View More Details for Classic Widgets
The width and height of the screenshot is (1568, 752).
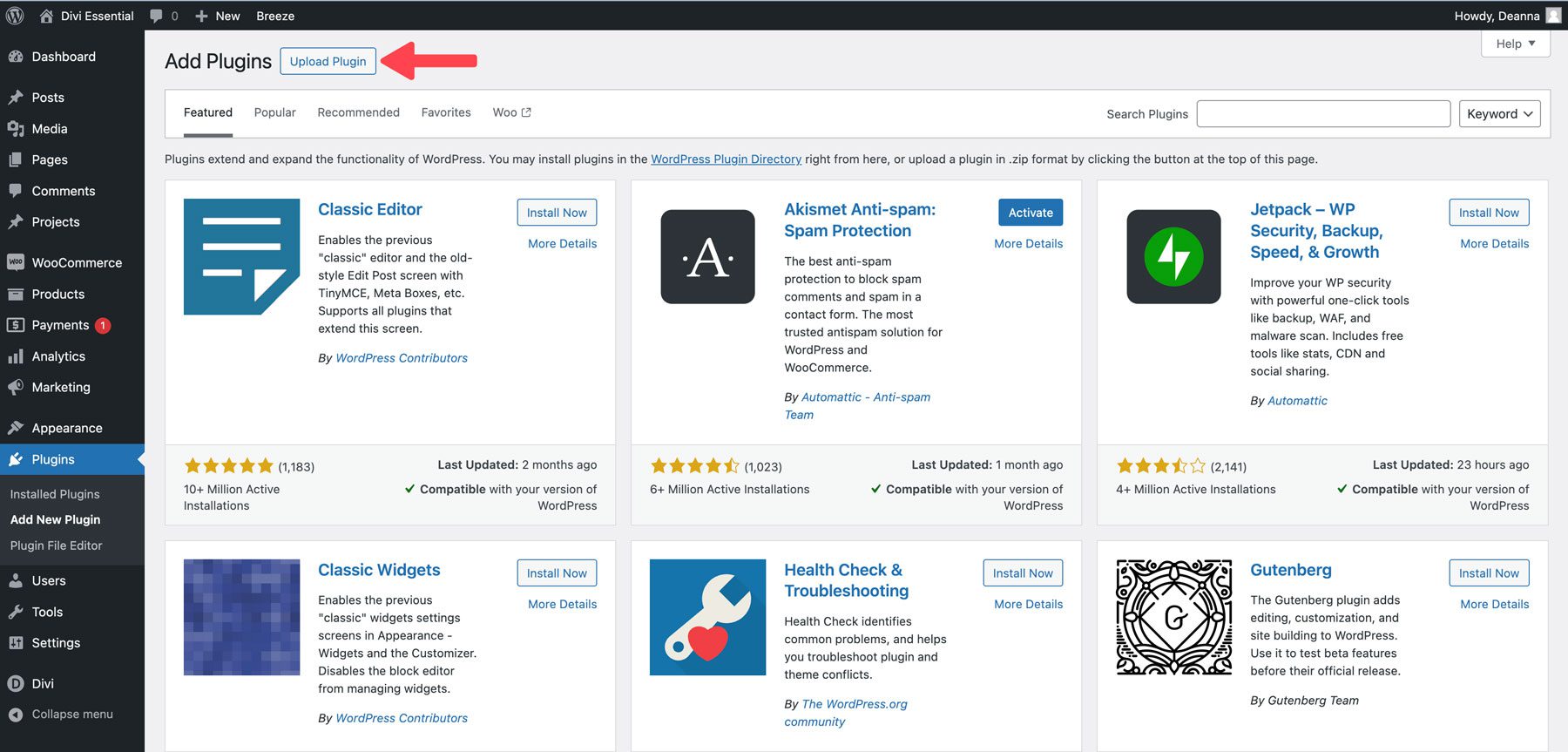tap(563, 605)
